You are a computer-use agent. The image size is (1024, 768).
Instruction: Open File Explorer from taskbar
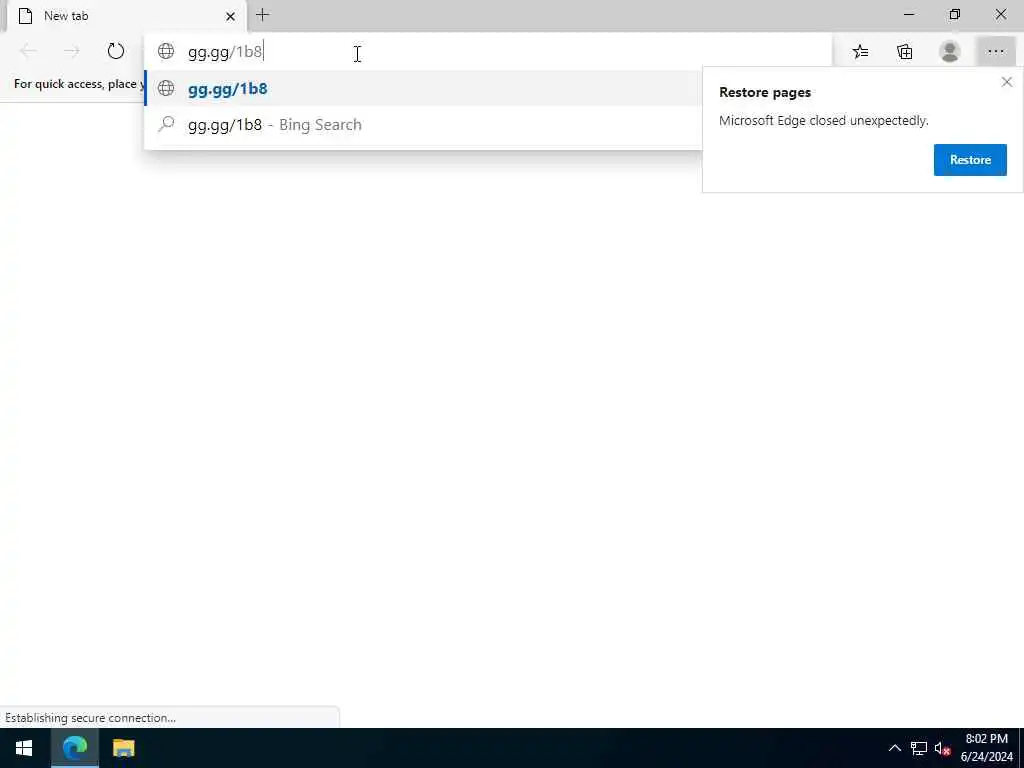123,748
